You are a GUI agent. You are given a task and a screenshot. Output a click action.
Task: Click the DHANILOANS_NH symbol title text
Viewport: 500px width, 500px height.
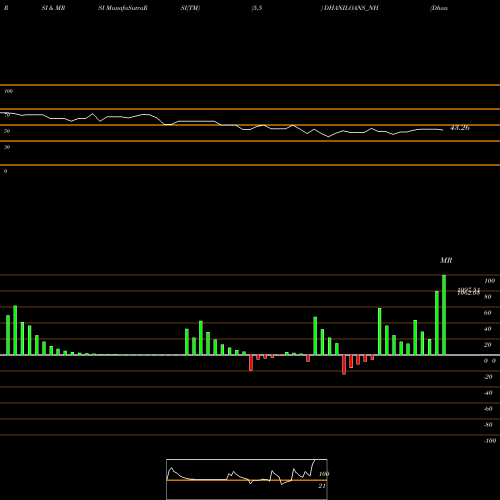[x=351, y=8]
